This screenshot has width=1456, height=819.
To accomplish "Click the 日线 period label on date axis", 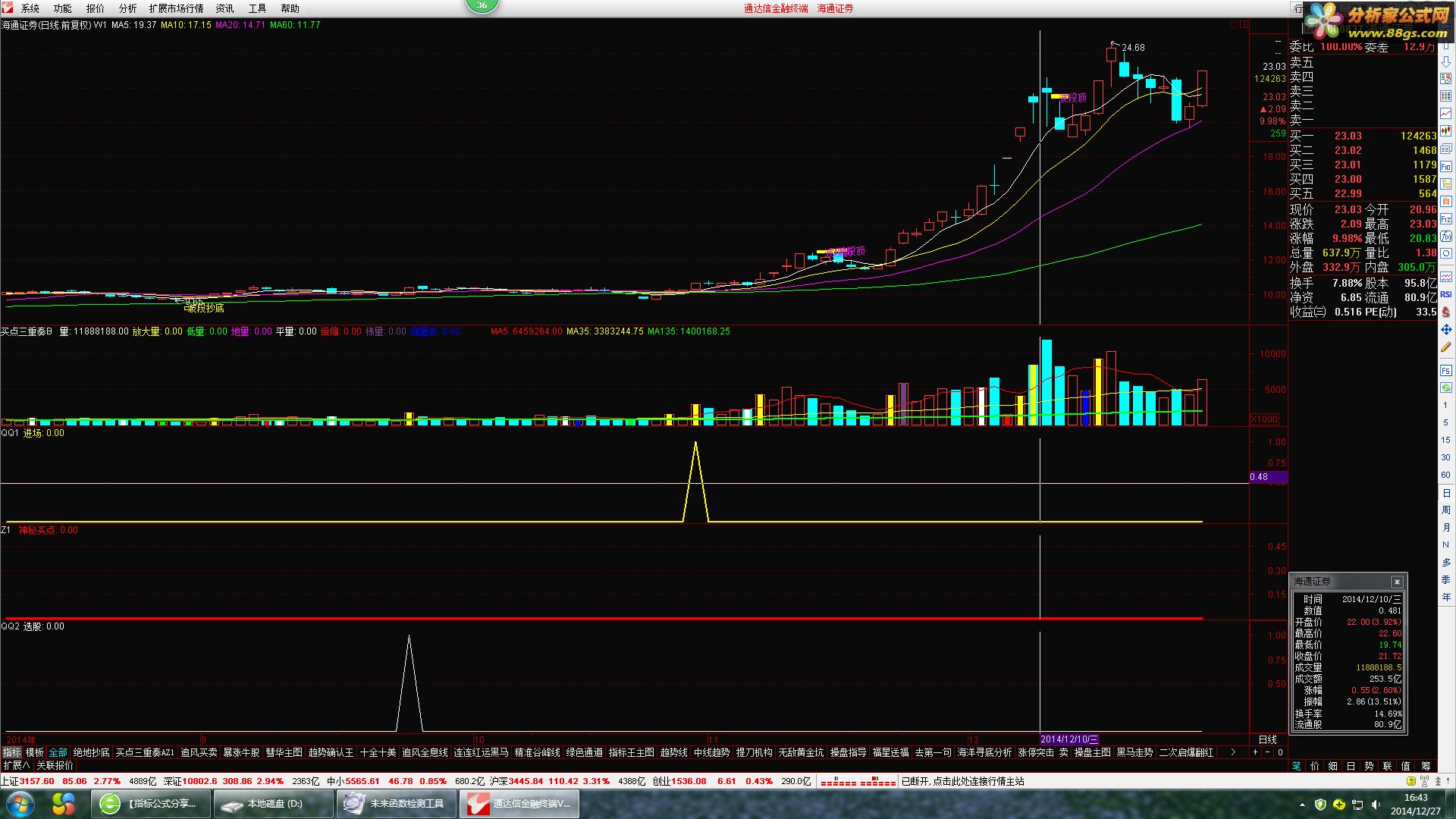I will pos(1268,739).
